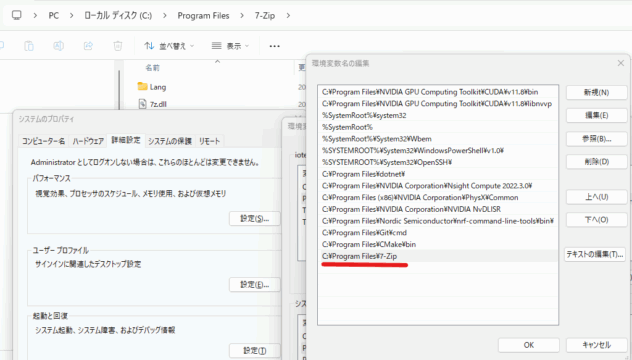Expand the chevron after PC in the address bar
This screenshot has width=632, height=360.
[x=71, y=15]
